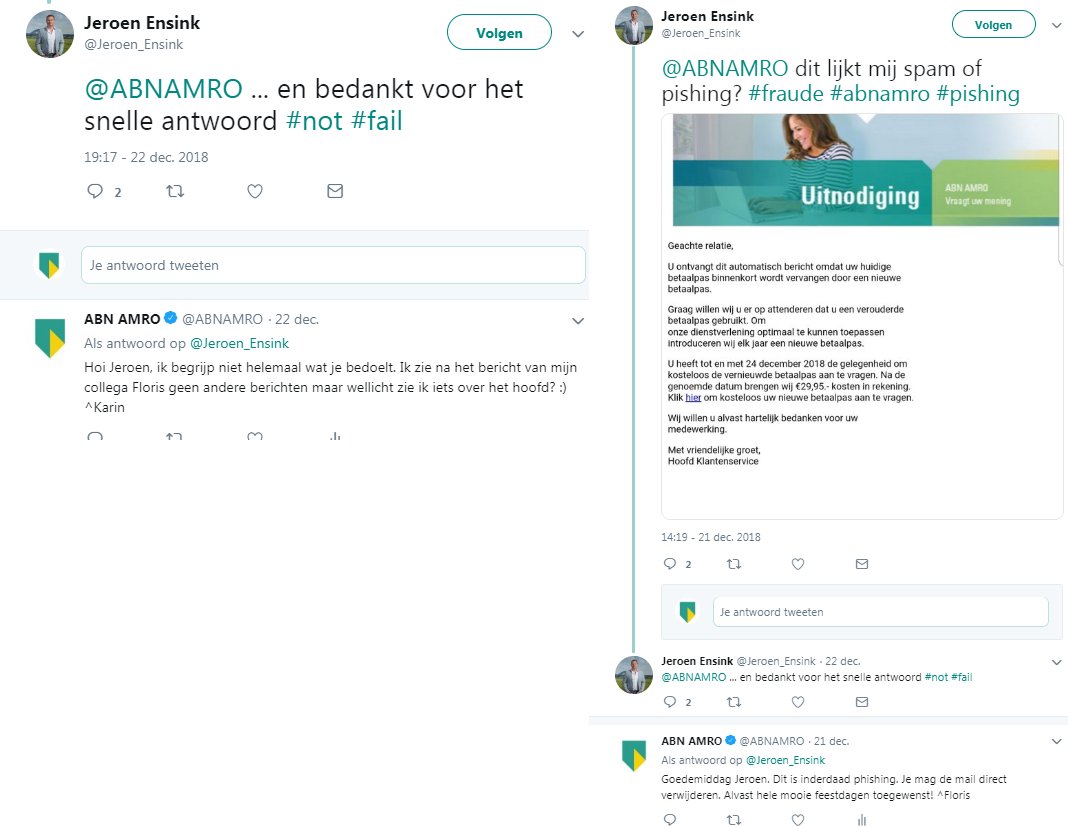The image size is (1068, 826).
Task: Expand chevron on Jeroen's 22 dec. thread reply
Action: pos(1056,662)
